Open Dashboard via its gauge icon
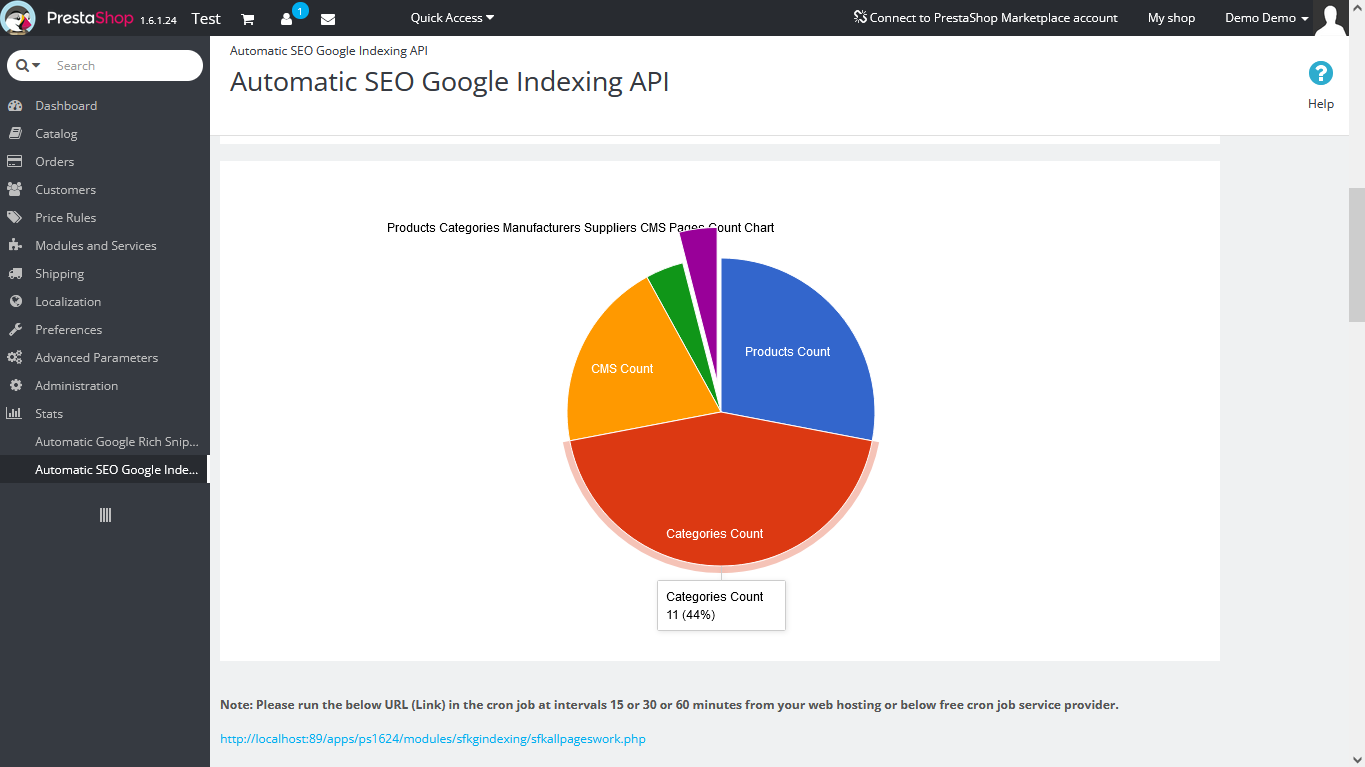1365x767 pixels. [x=15, y=105]
